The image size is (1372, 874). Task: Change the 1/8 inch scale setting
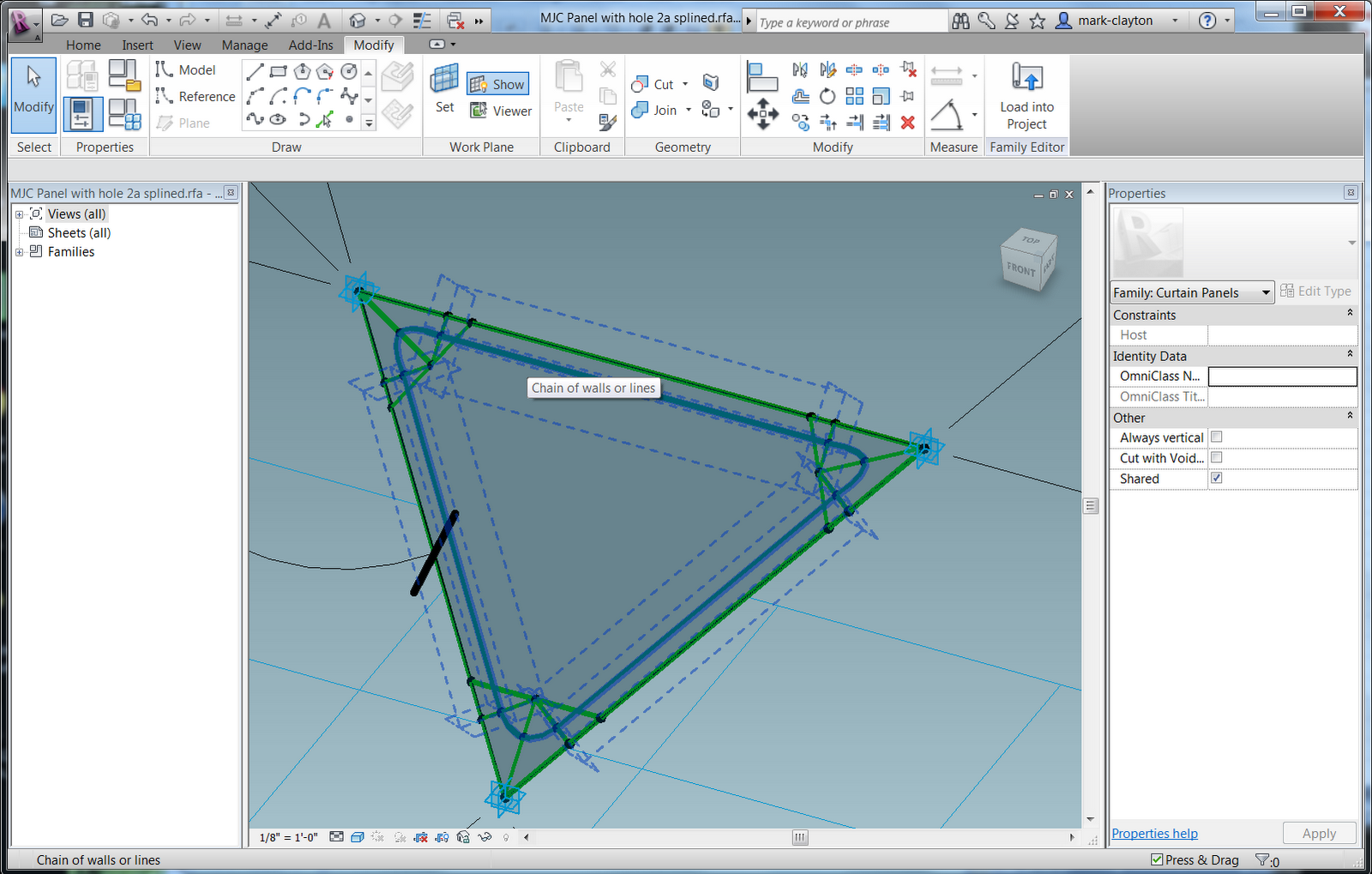[x=287, y=837]
